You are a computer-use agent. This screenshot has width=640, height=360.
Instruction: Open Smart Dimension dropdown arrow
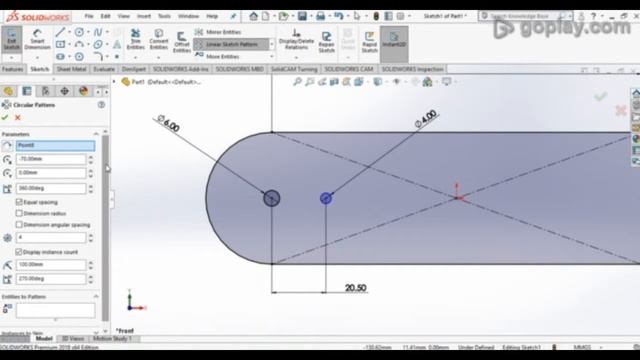[37, 57]
